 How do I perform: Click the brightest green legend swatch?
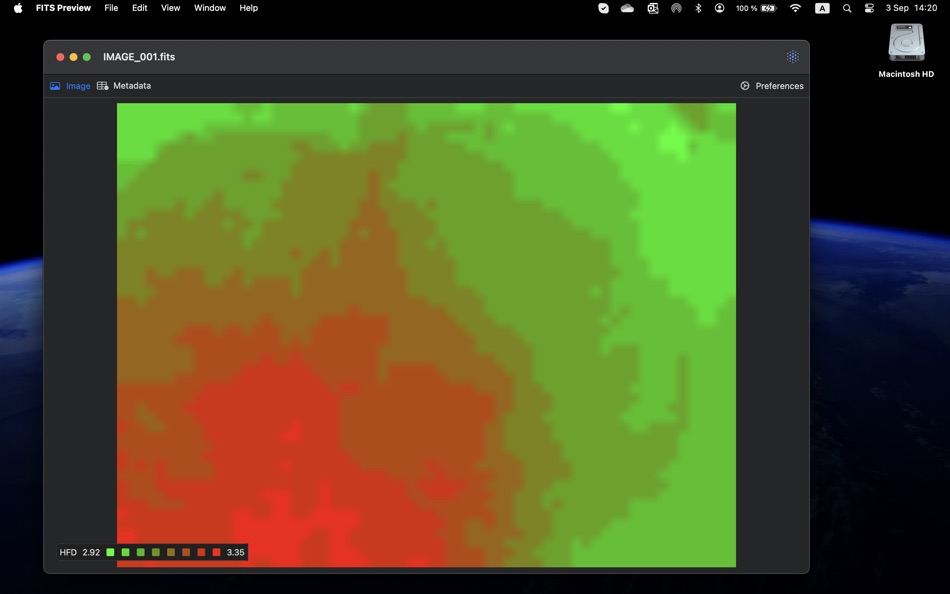click(x=110, y=552)
